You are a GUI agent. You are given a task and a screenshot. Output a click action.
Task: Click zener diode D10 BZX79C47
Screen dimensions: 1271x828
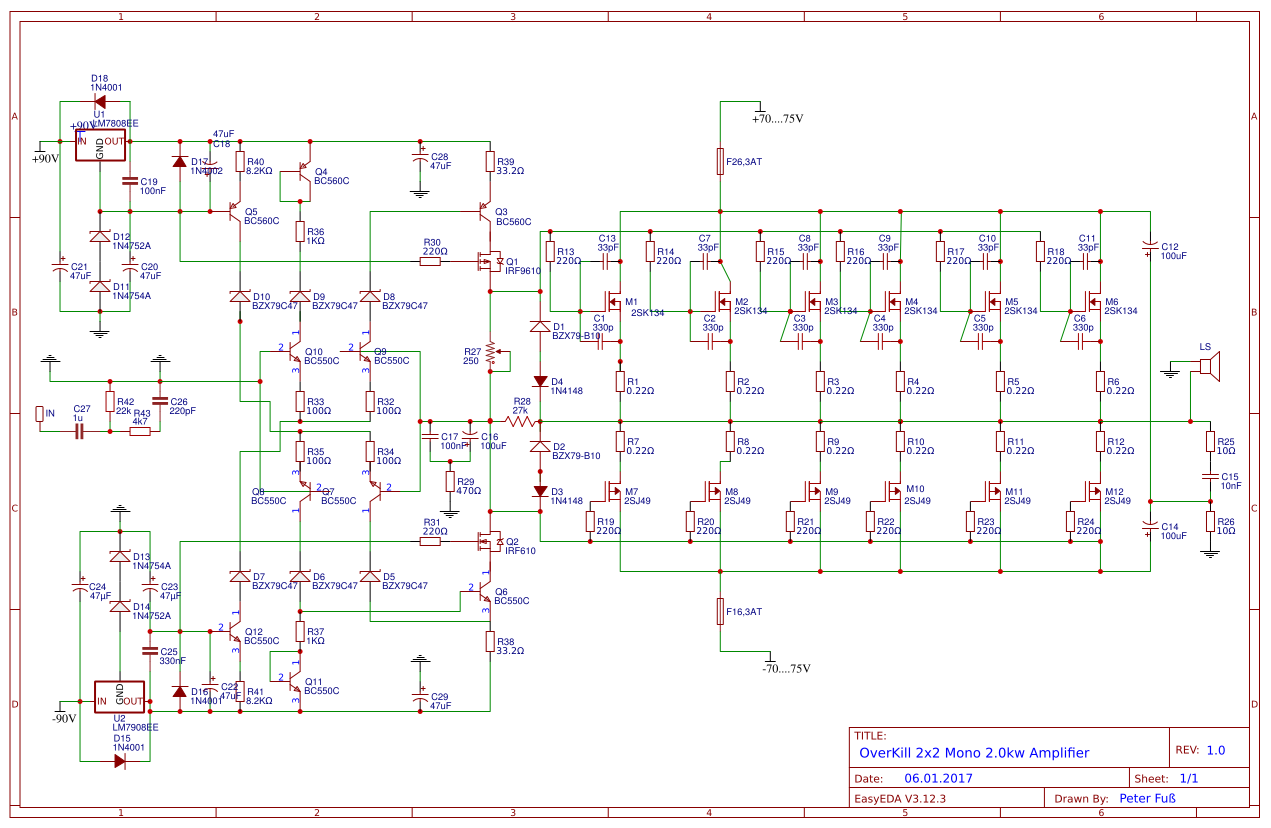pyautogui.click(x=240, y=295)
